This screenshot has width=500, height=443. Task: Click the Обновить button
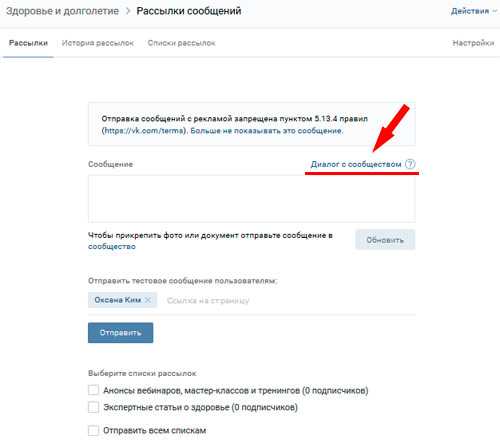(385, 240)
